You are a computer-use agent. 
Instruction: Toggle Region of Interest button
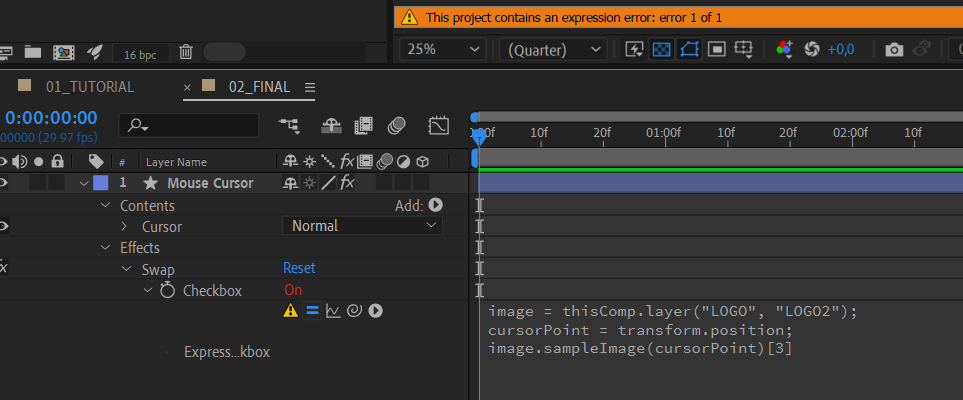[717, 49]
